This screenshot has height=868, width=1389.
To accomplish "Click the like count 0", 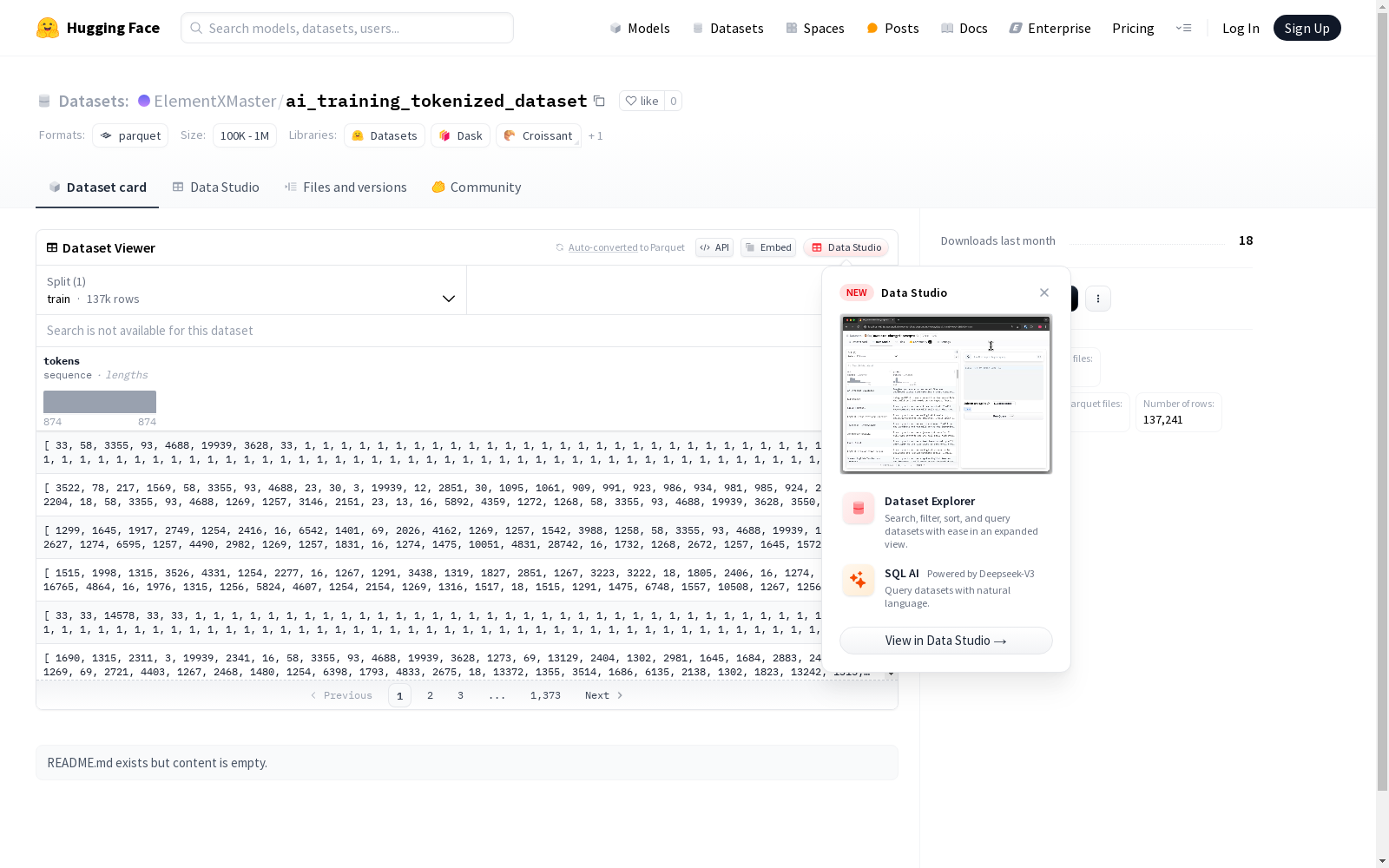I will [x=673, y=101].
